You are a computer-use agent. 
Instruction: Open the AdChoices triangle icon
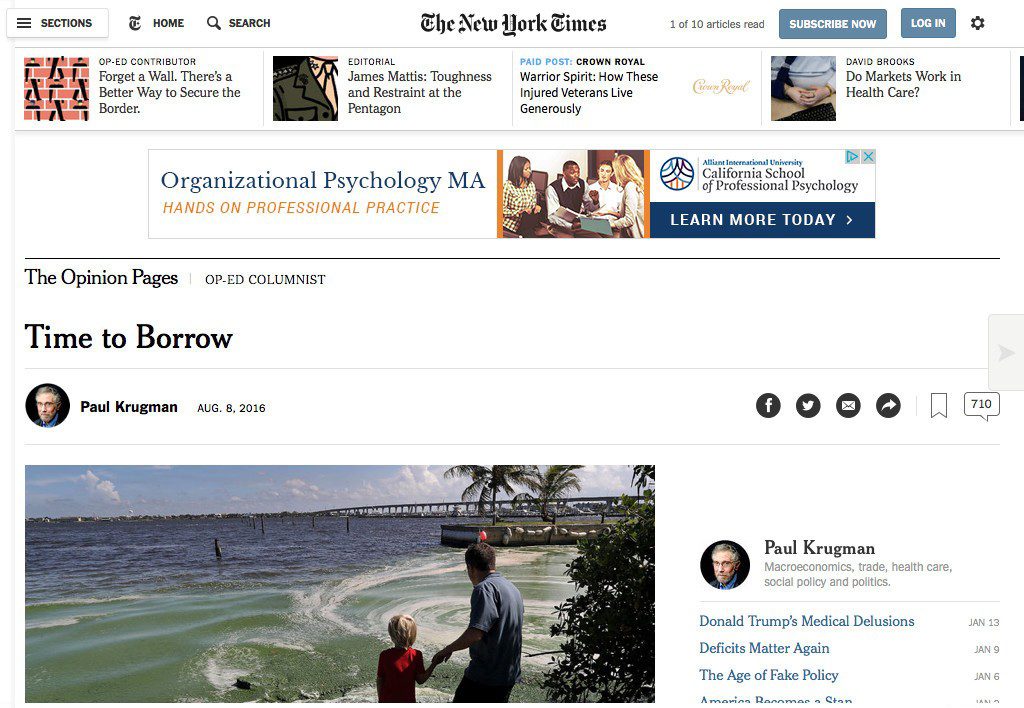852,157
